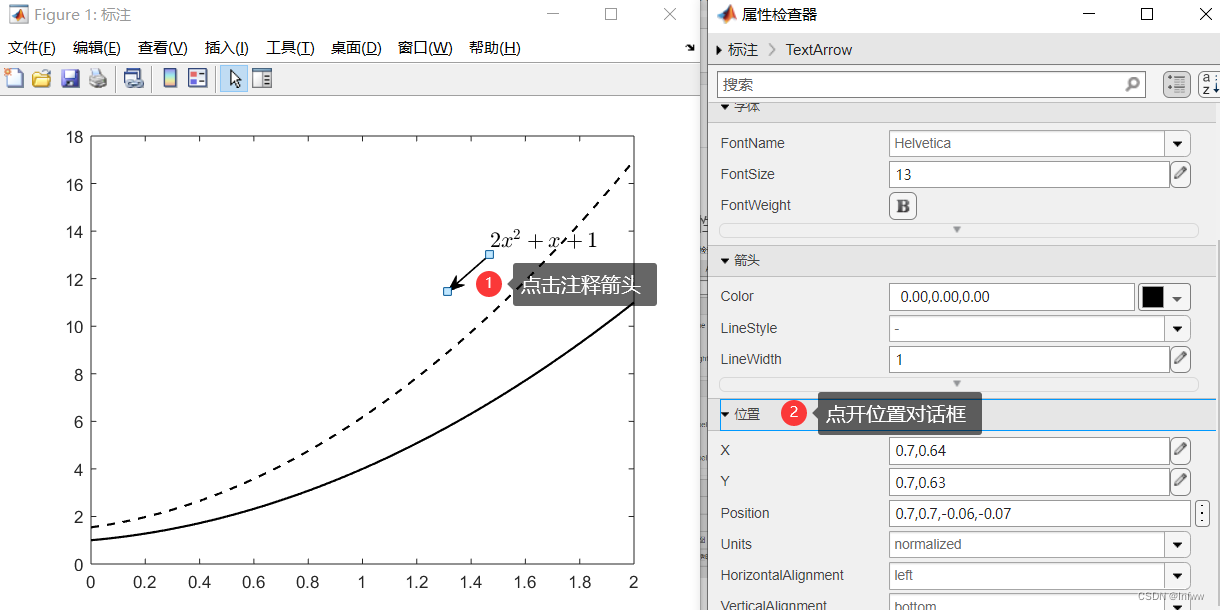
Task: Click the Link Plot chain icon
Action: [x=132, y=78]
